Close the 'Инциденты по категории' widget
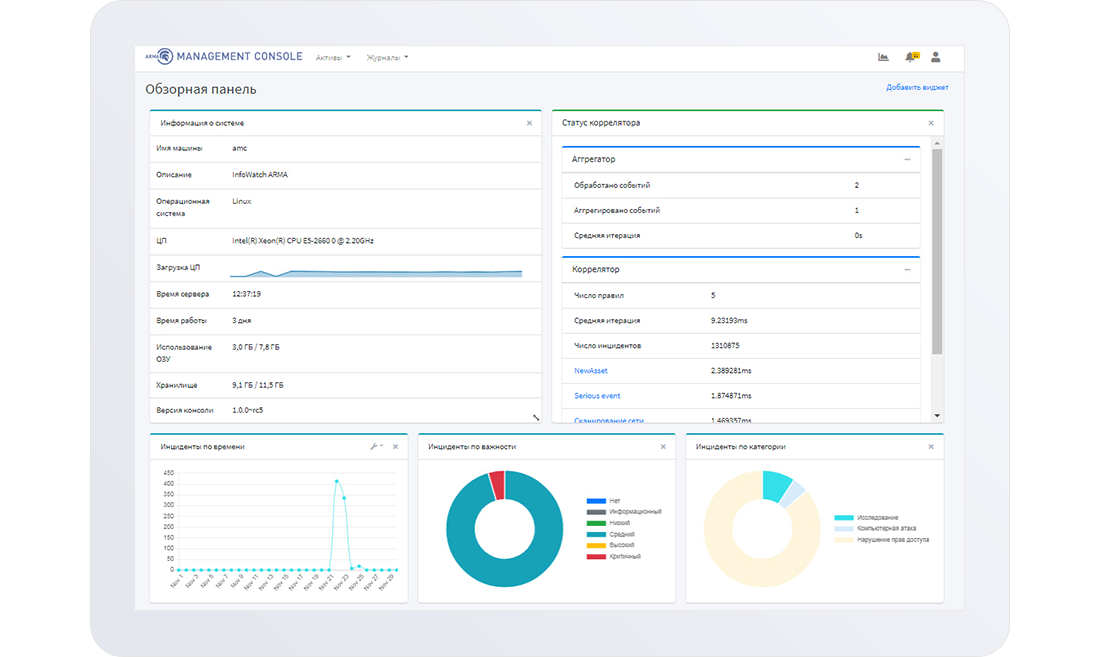Image resolution: width=1100 pixels, height=657 pixels. 931,447
